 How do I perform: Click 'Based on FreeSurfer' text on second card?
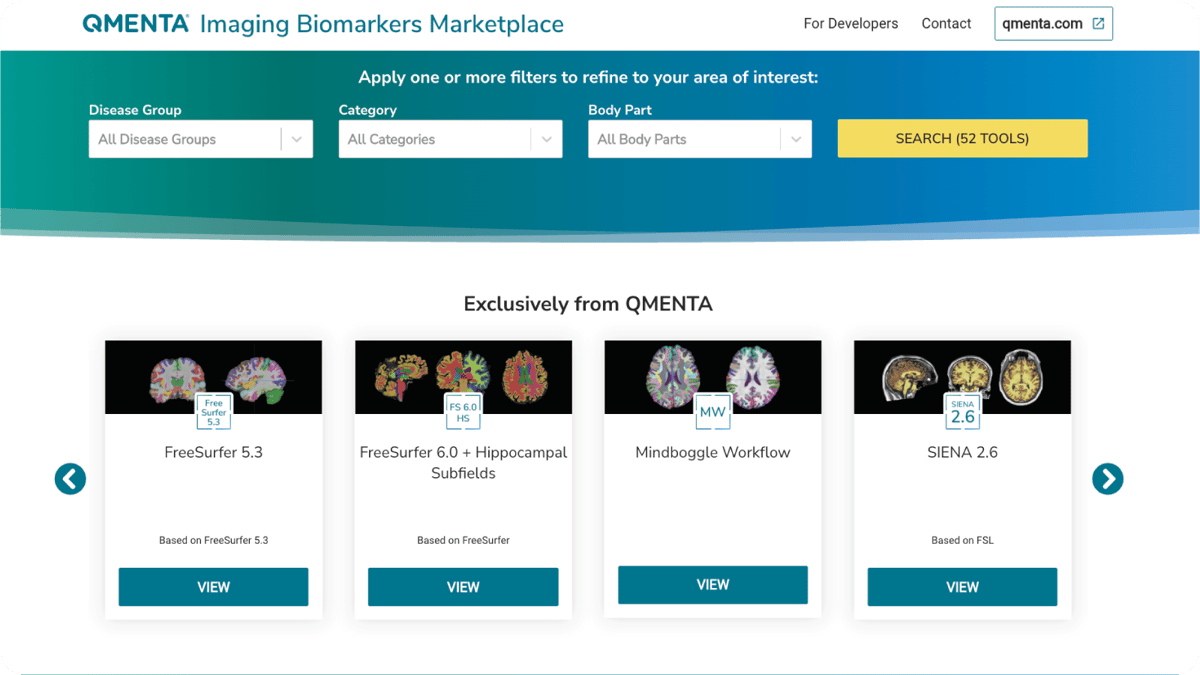click(x=463, y=540)
